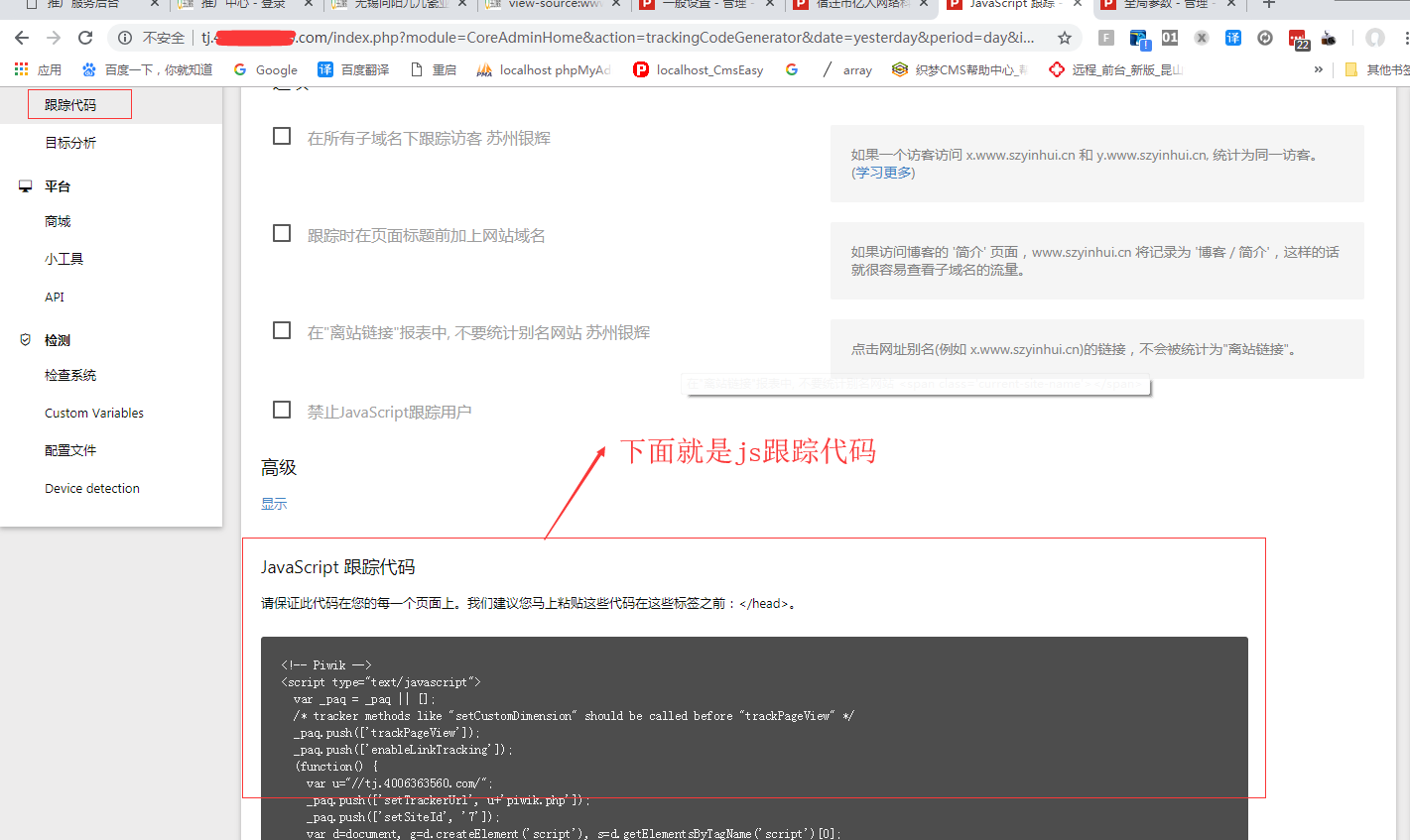Click 显示 to reveal advanced options
The height and width of the screenshot is (840, 1410).
tap(274, 504)
